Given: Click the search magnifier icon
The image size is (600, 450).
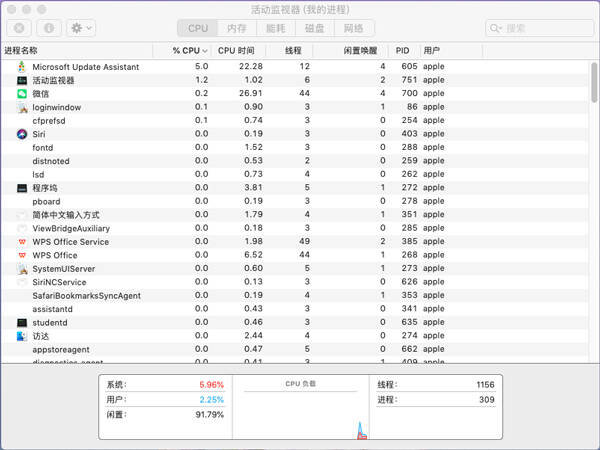Looking at the screenshot, I should pos(496,28).
